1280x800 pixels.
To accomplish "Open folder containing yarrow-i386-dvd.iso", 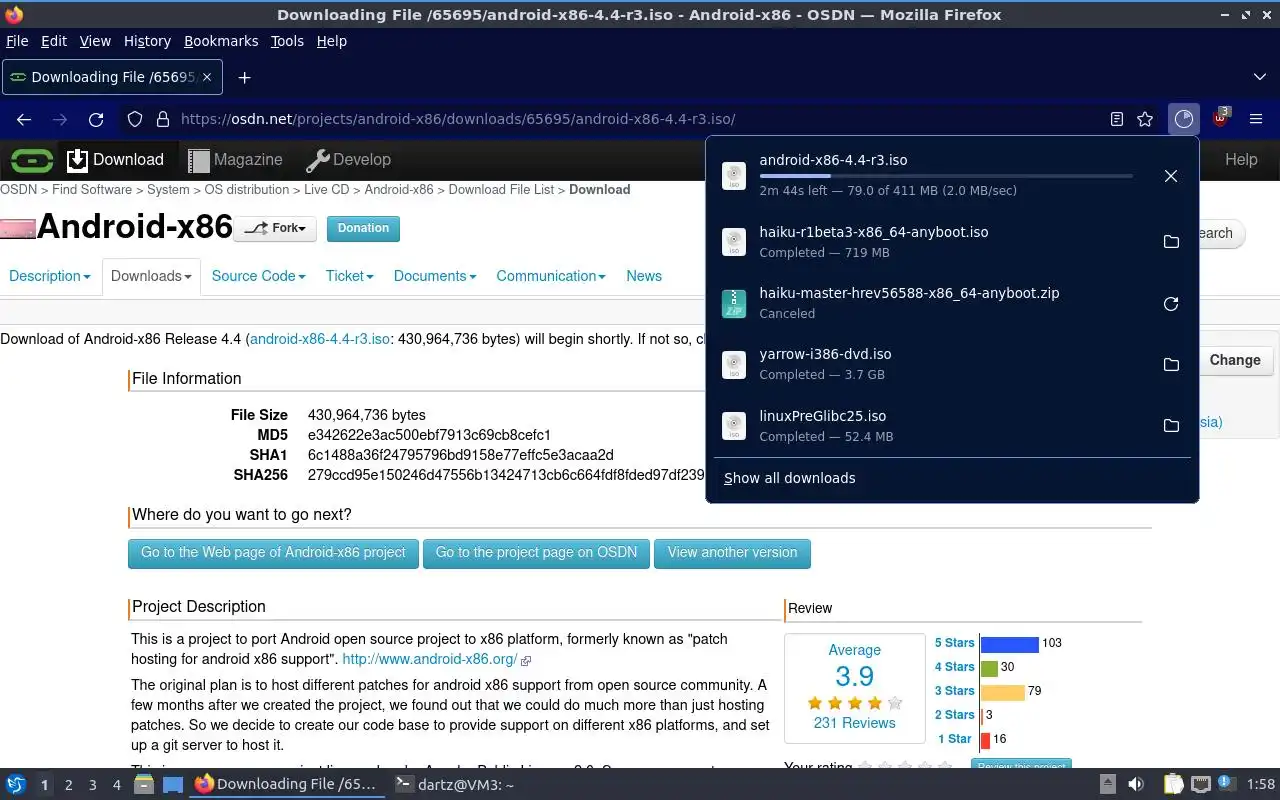I will pos(1171,364).
